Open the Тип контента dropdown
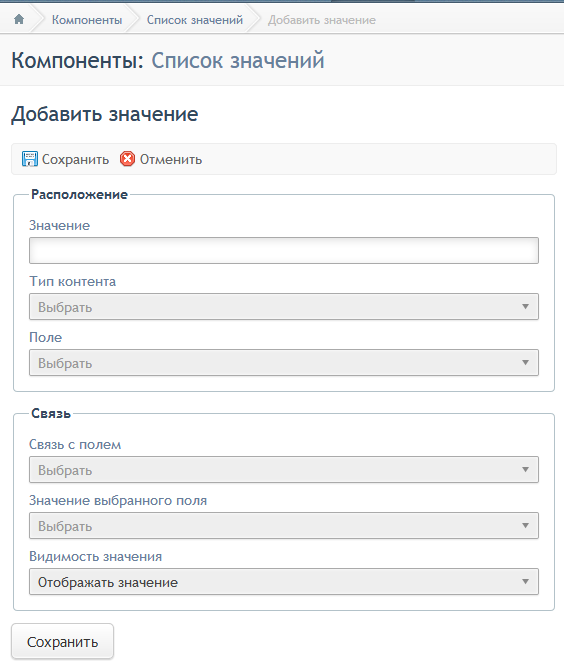564x670 pixels. (284, 306)
